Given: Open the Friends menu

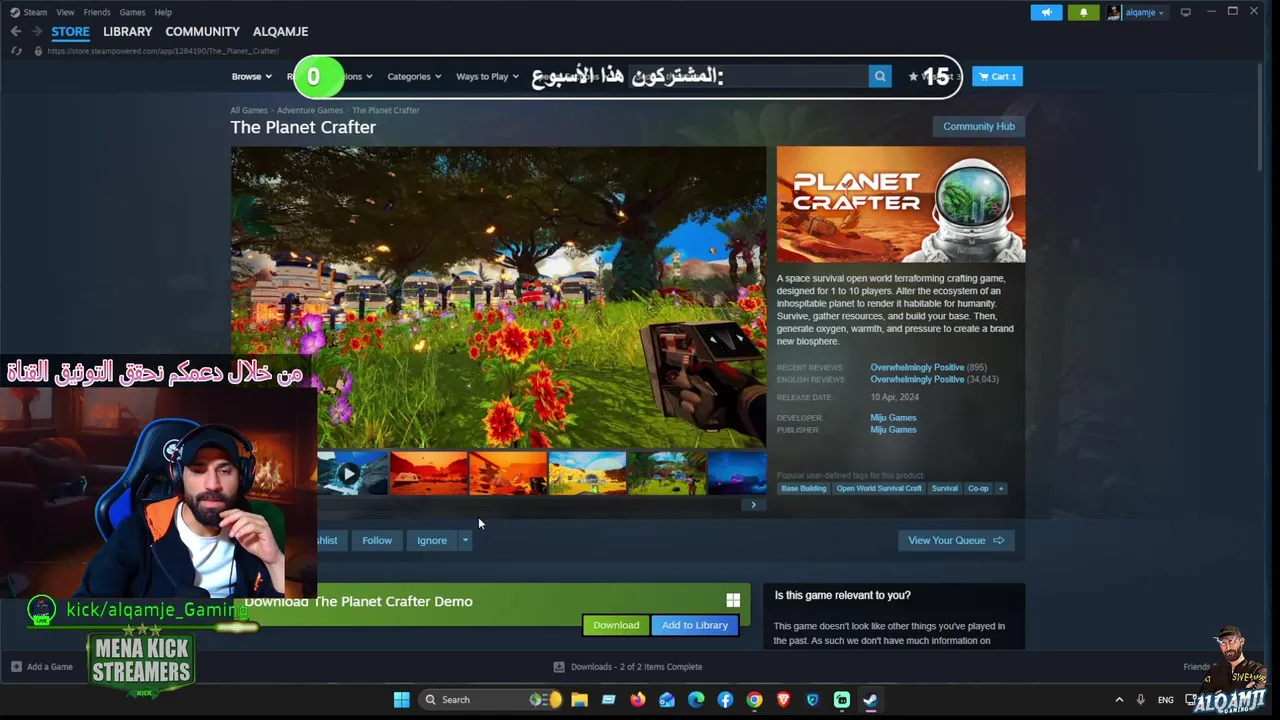Looking at the screenshot, I should [x=97, y=12].
